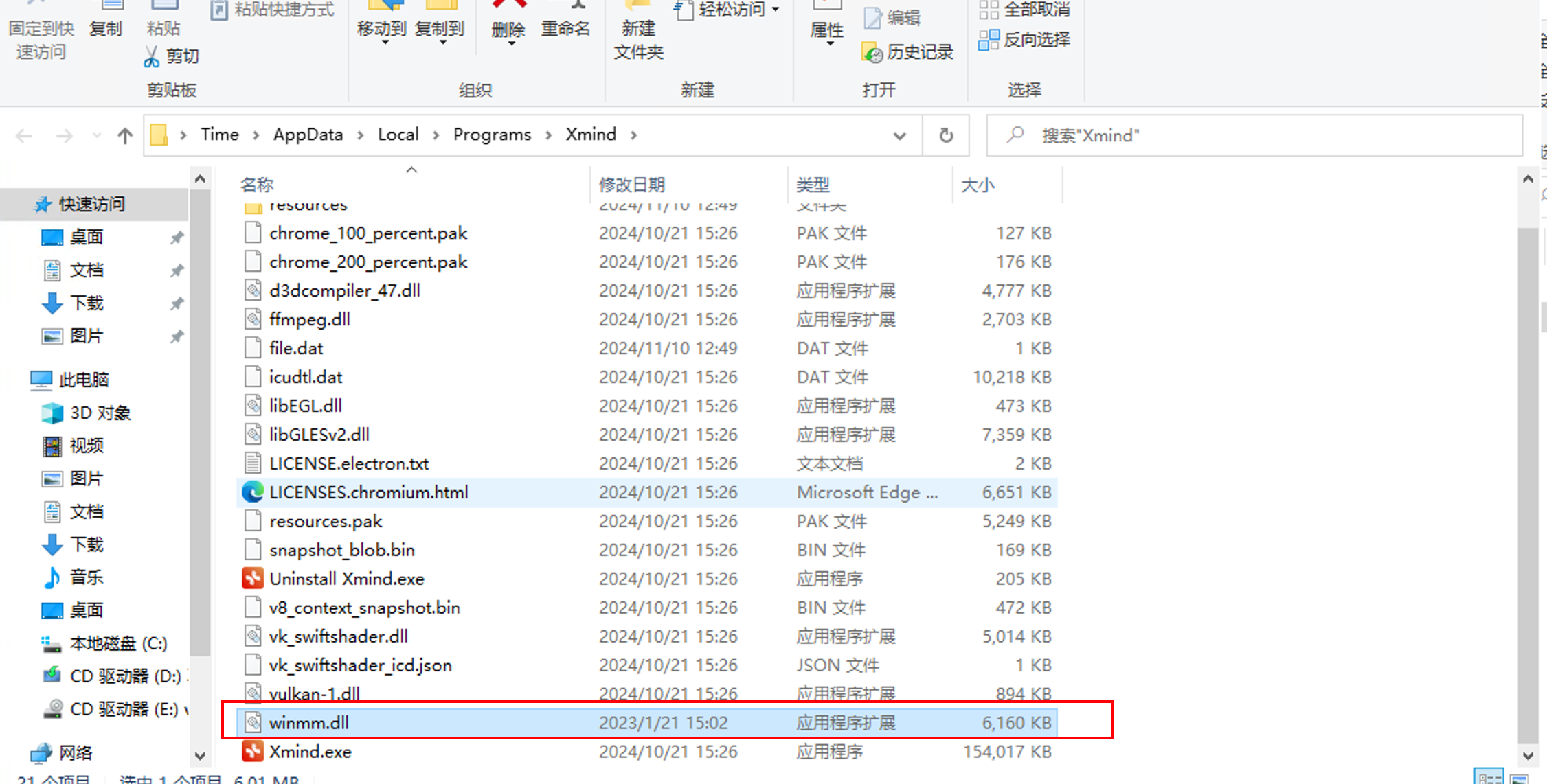Click the Music (音乐) sidebar icon
The image size is (1547, 784).
pyautogui.click(x=52, y=577)
